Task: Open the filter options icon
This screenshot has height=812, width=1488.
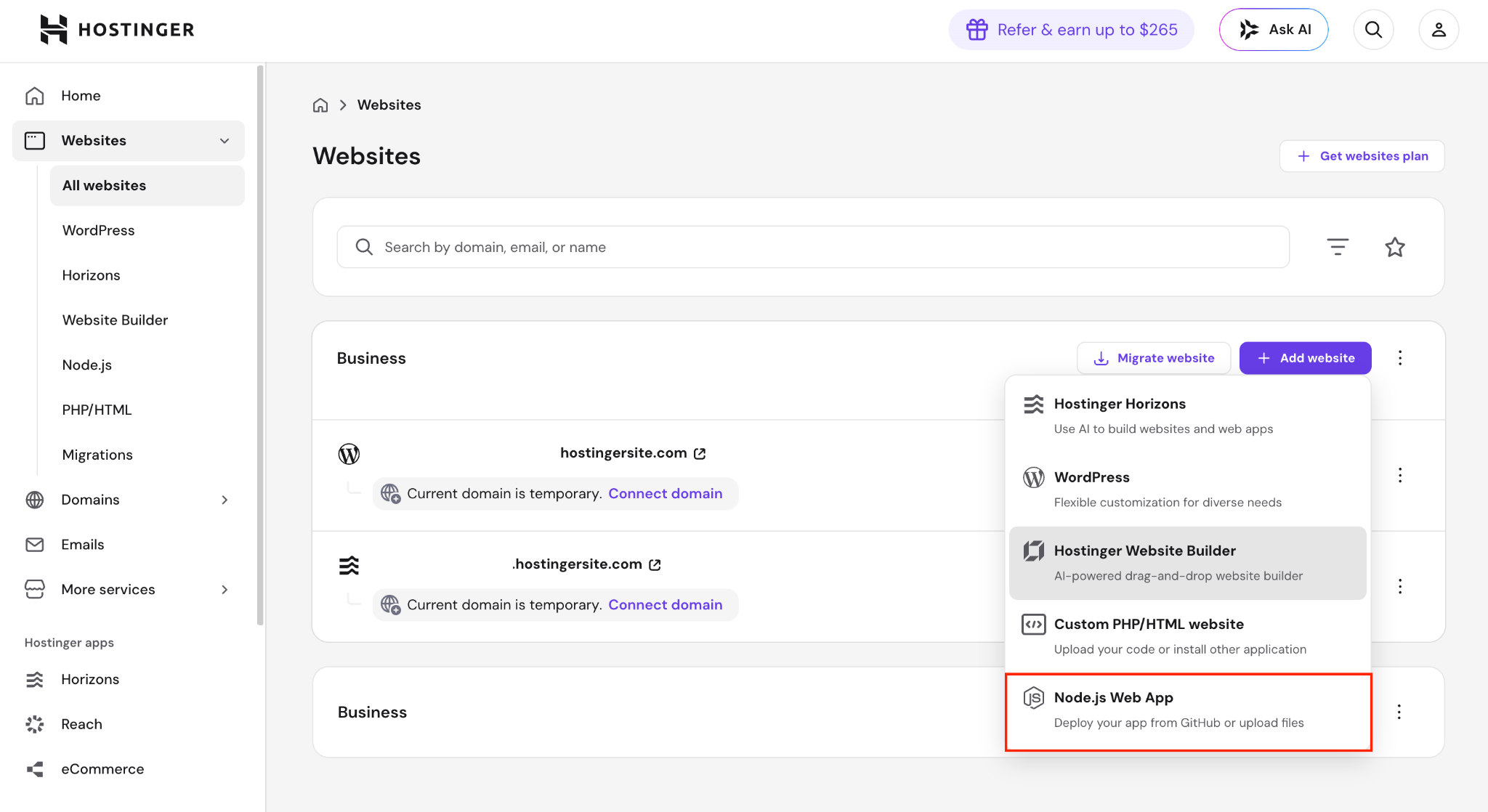Action: [x=1338, y=247]
